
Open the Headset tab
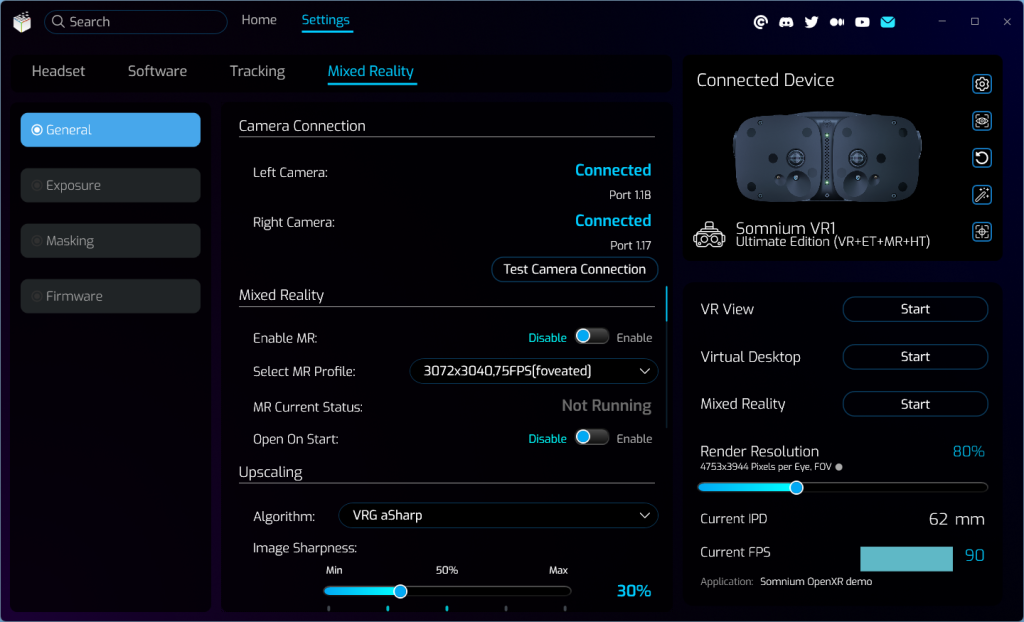pos(58,71)
